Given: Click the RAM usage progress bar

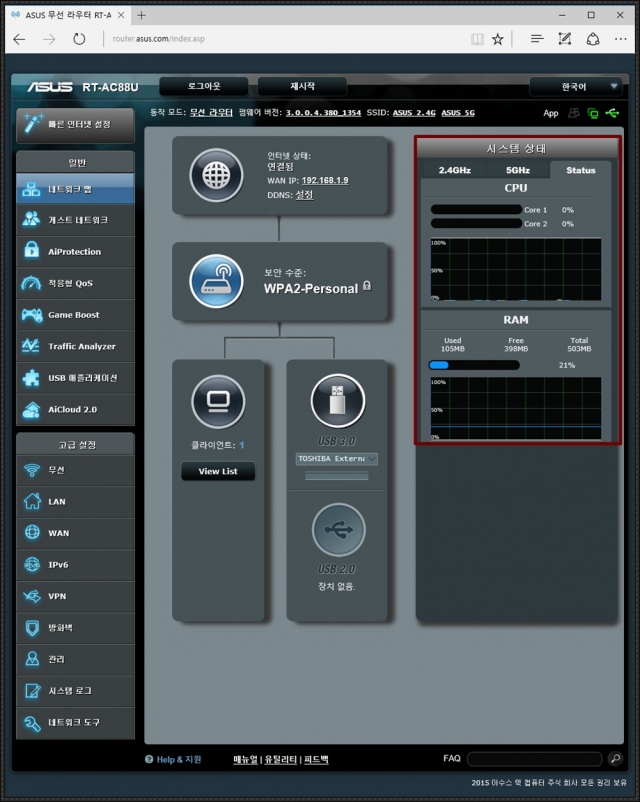Looking at the screenshot, I should [474, 365].
